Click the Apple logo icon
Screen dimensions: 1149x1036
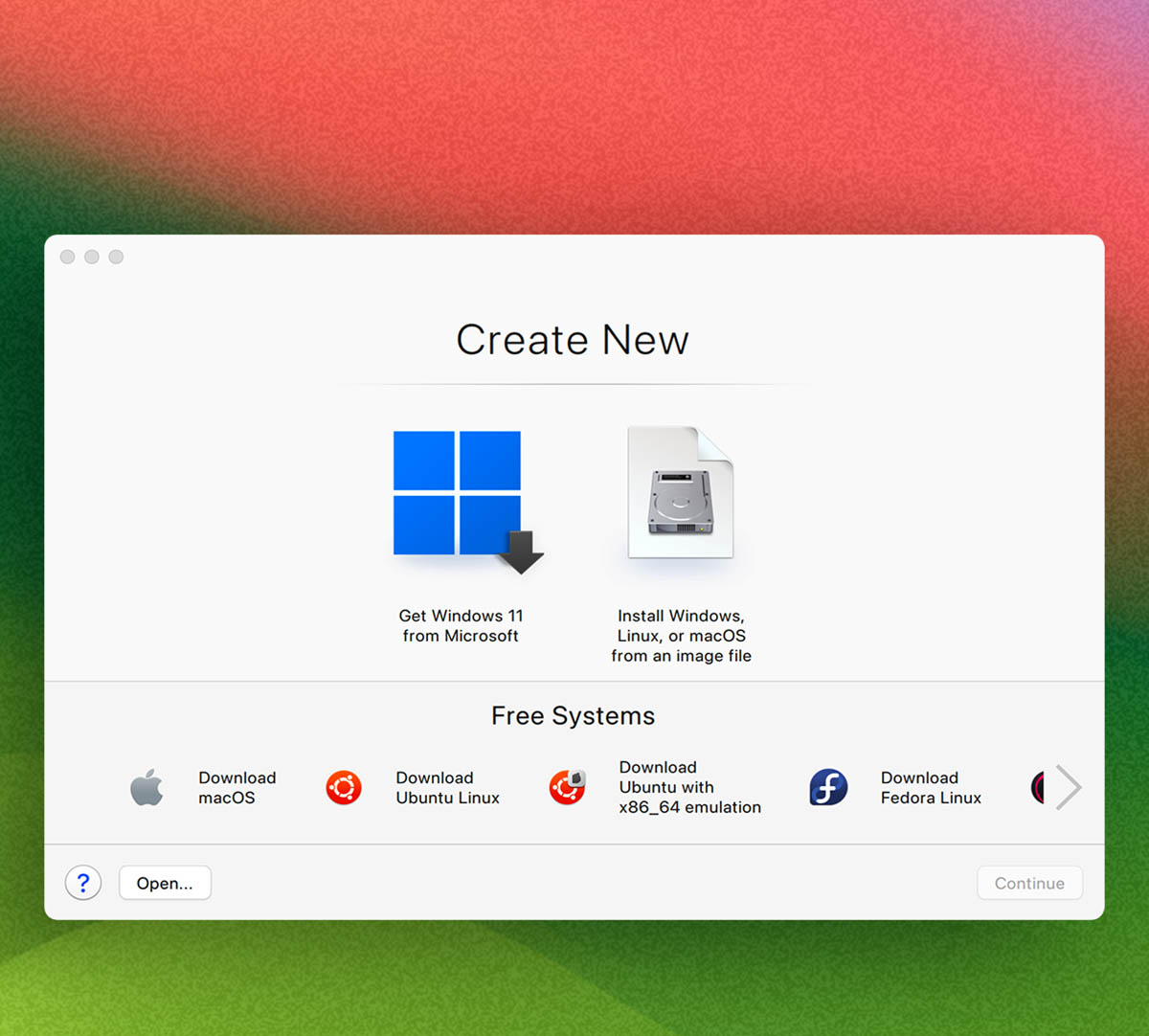pos(146,788)
